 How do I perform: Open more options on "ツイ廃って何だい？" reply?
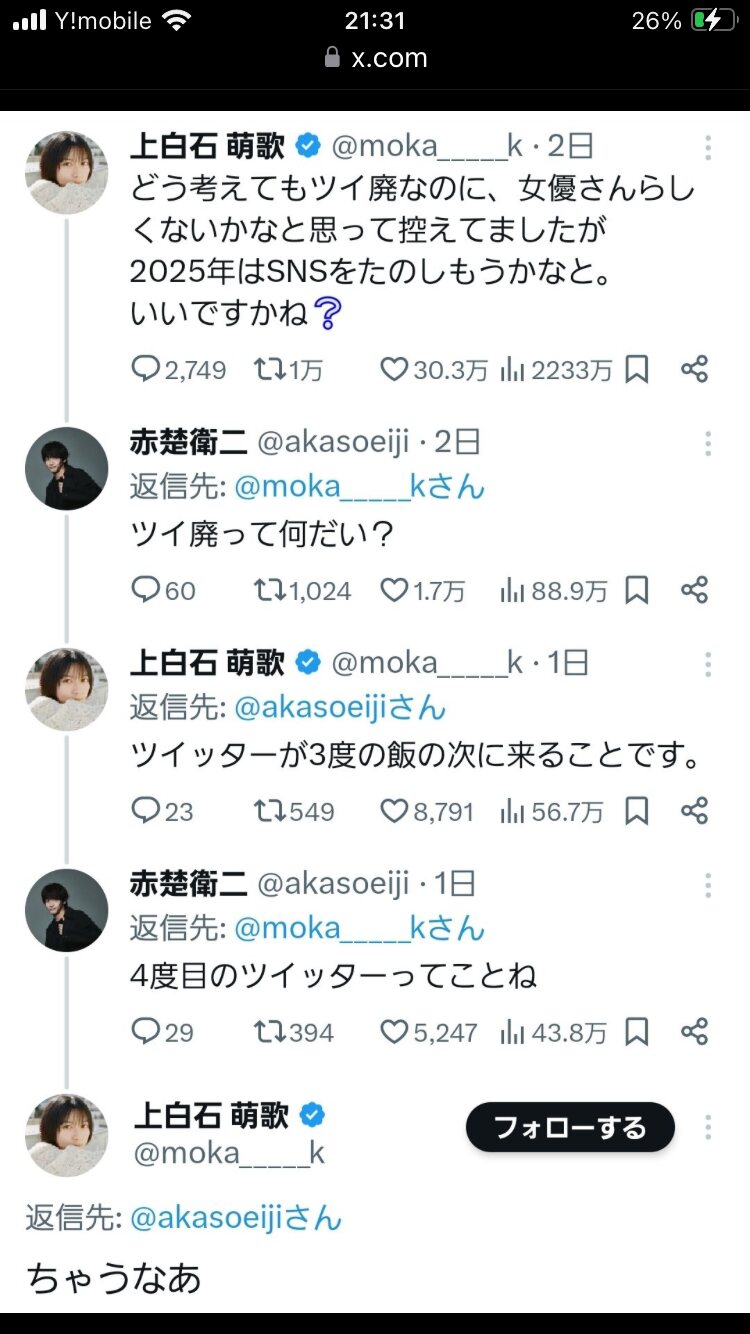707,443
